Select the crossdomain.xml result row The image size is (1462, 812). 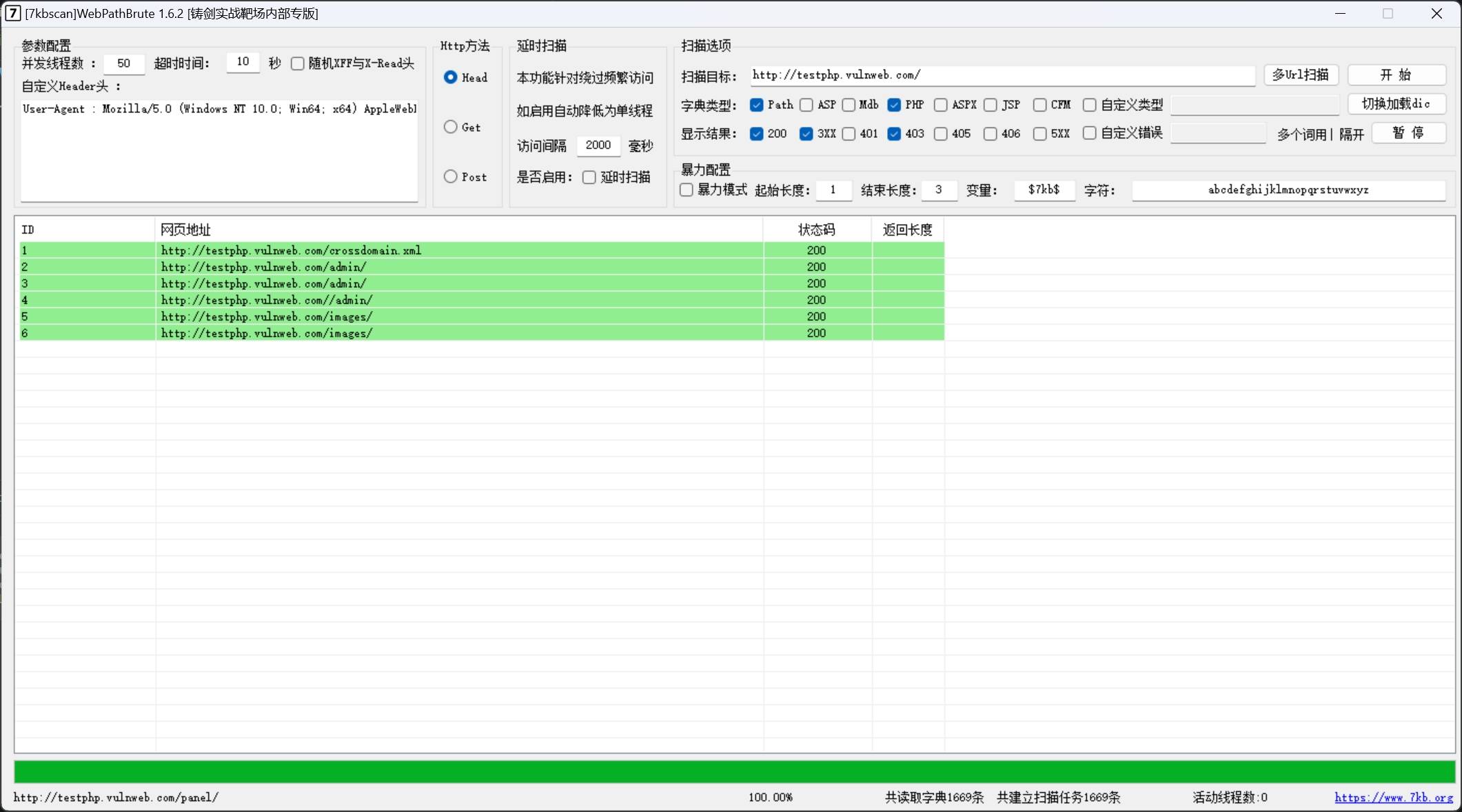click(290, 250)
